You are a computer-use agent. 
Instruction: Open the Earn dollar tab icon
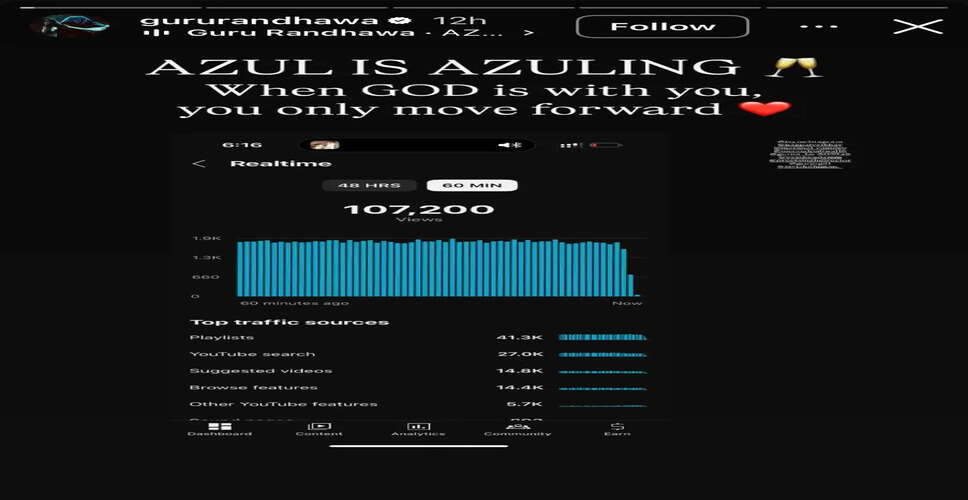click(617, 426)
